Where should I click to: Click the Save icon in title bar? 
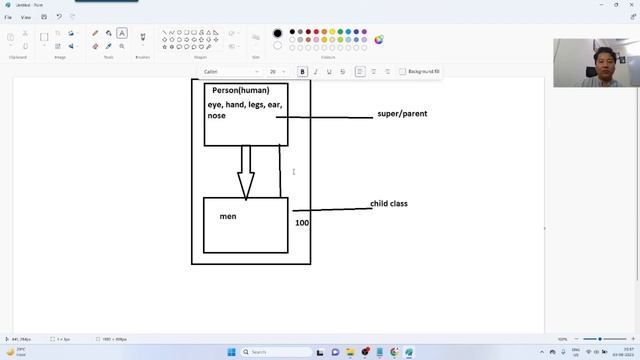tap(44, 17)
